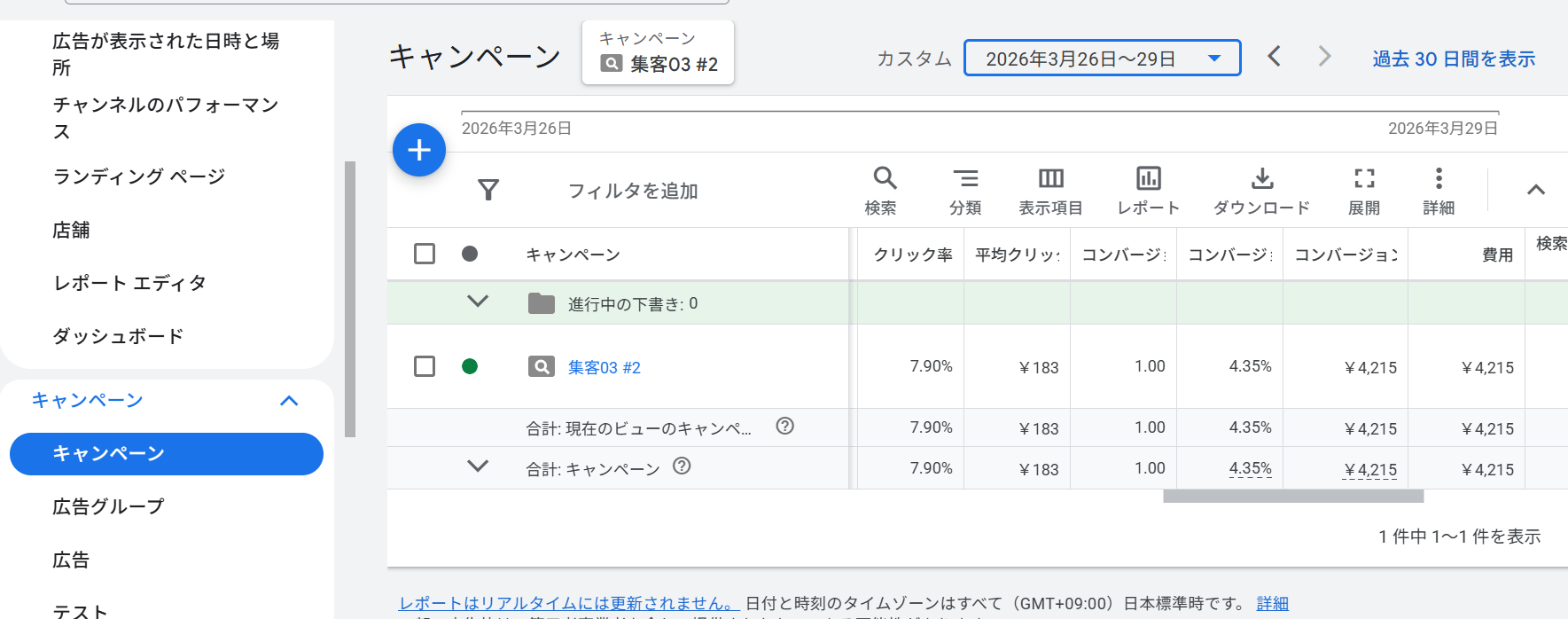Click the sidebar vertical scrollbar
Viewport: 1568px width, 619px height.
(x=350, y=299)
